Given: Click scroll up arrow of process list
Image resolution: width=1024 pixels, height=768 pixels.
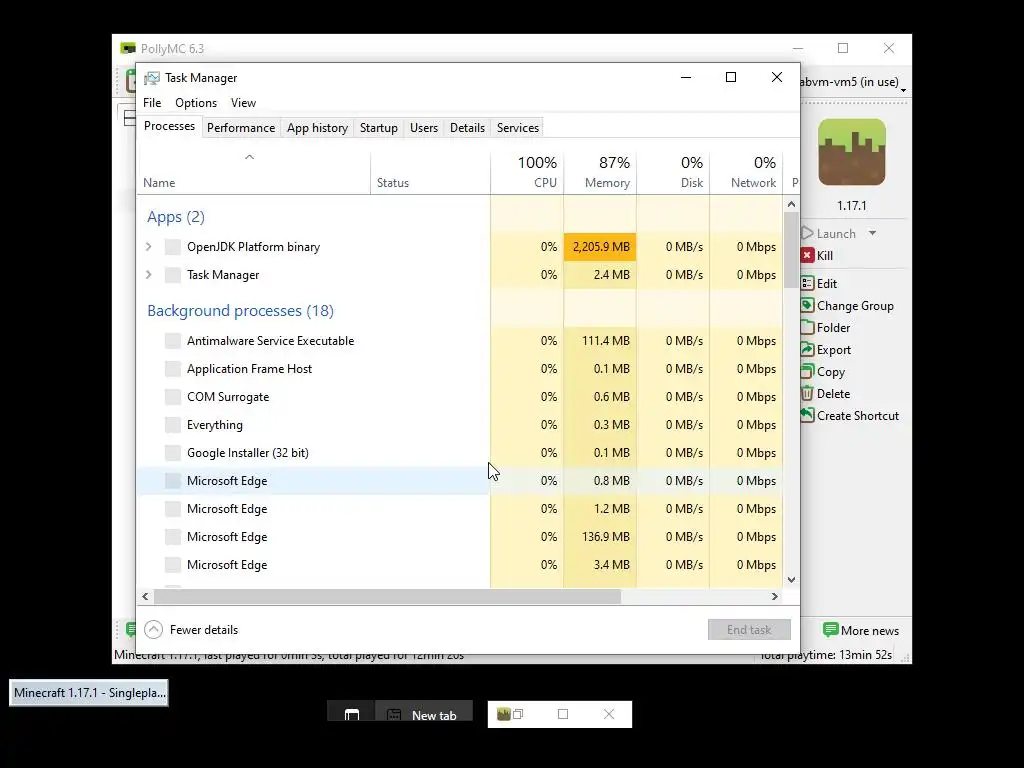Looking at the screenshot, I should point(792,204).
